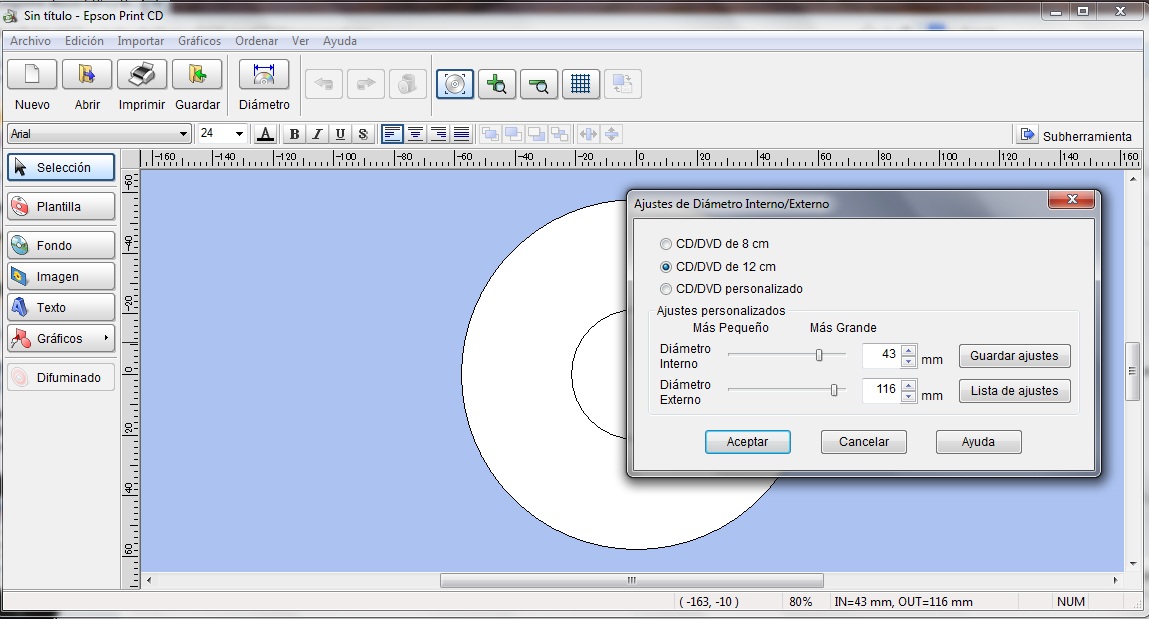Click the zoom out magnifier icon
This screenshot has width=1149, height=619.
coord(539,84)
